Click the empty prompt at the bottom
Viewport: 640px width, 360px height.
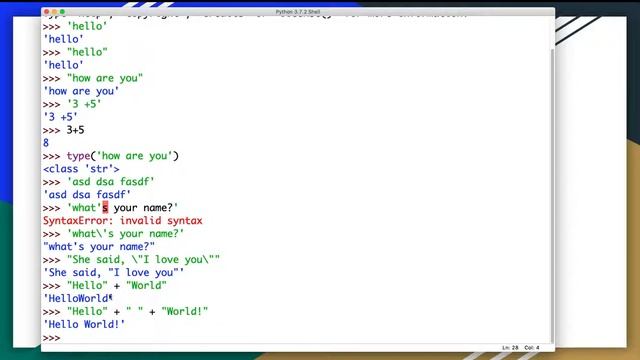(51, 338)
